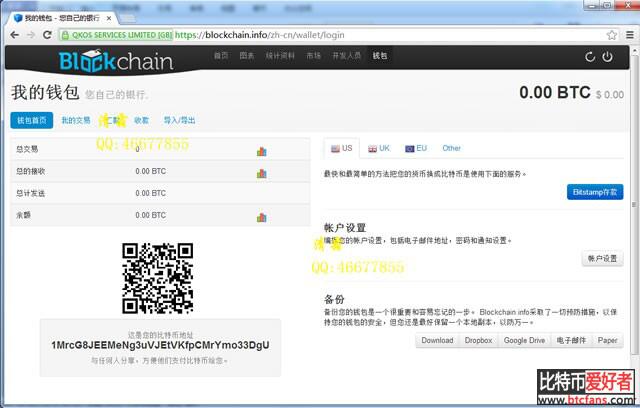Click the $ 0.00 dollar balance
Screen dimensions: 640x408
tap(610, 95)
